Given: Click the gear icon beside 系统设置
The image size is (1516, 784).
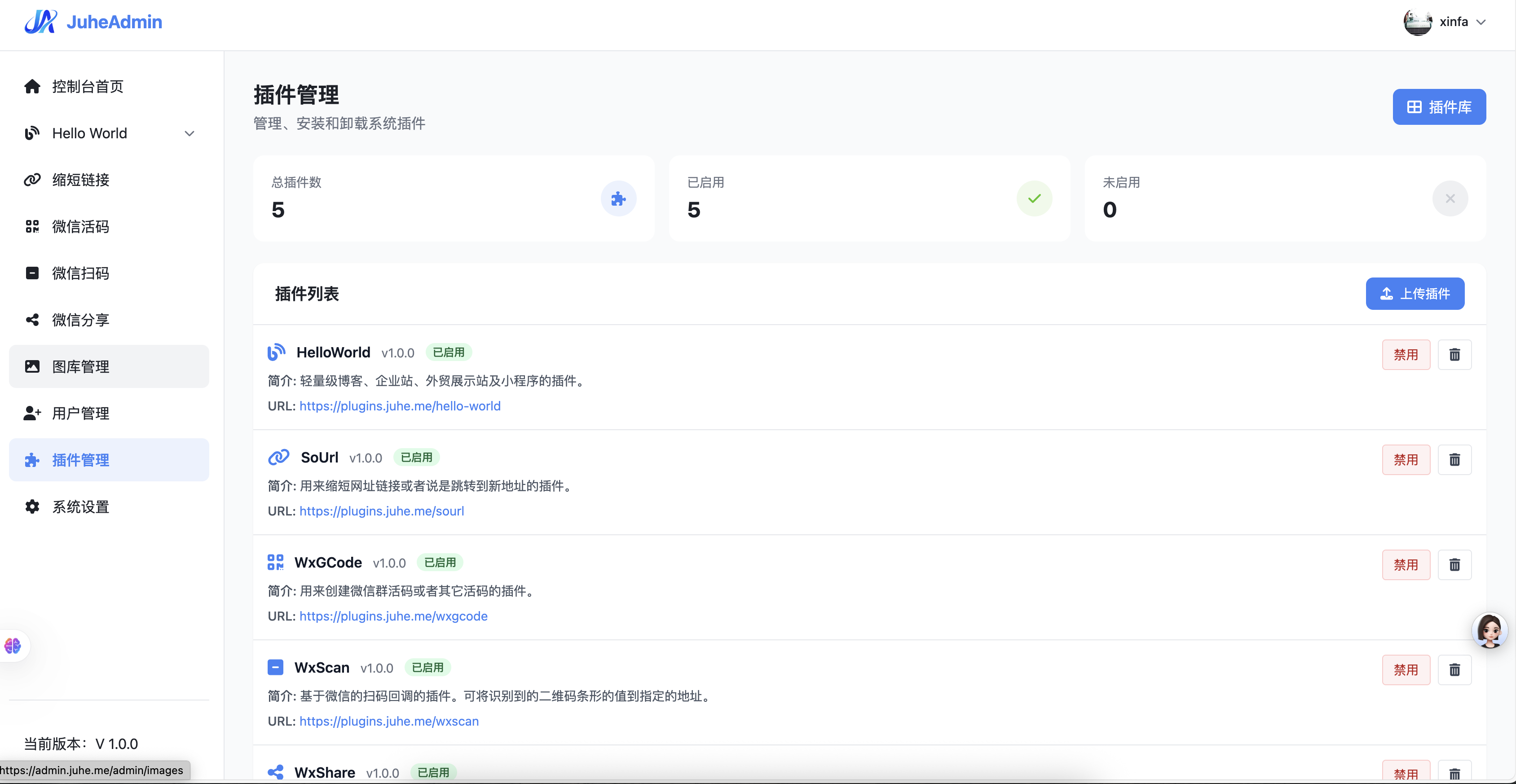Looking at the screenshot, I should point(32,507).
